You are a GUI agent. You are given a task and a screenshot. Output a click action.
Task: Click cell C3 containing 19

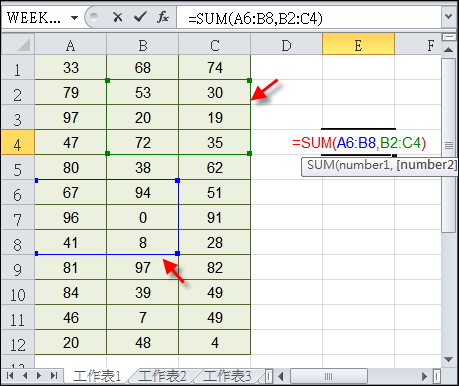pyautogui.click(x=215, y=118)
